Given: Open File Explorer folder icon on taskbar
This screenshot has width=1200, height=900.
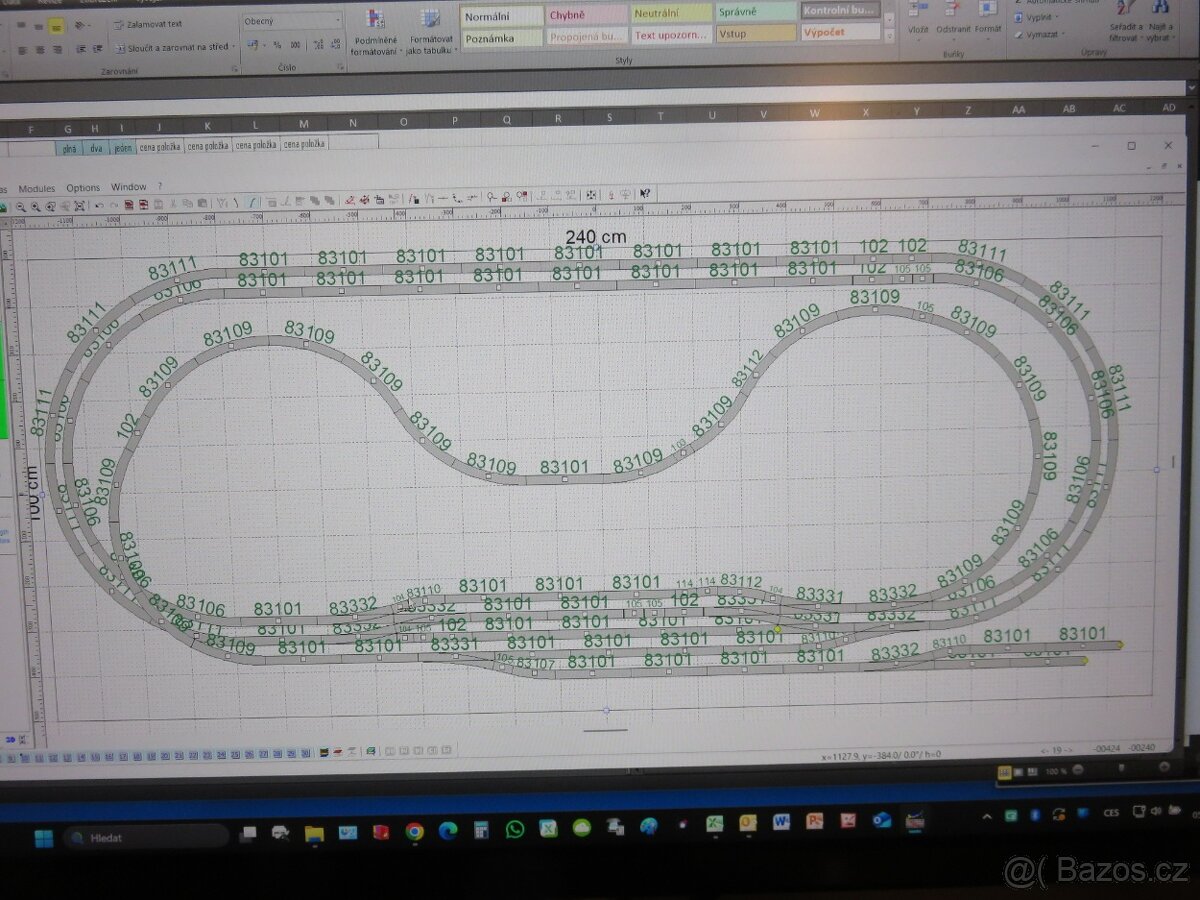Looking at the screenshot, I should click(314, 833).
